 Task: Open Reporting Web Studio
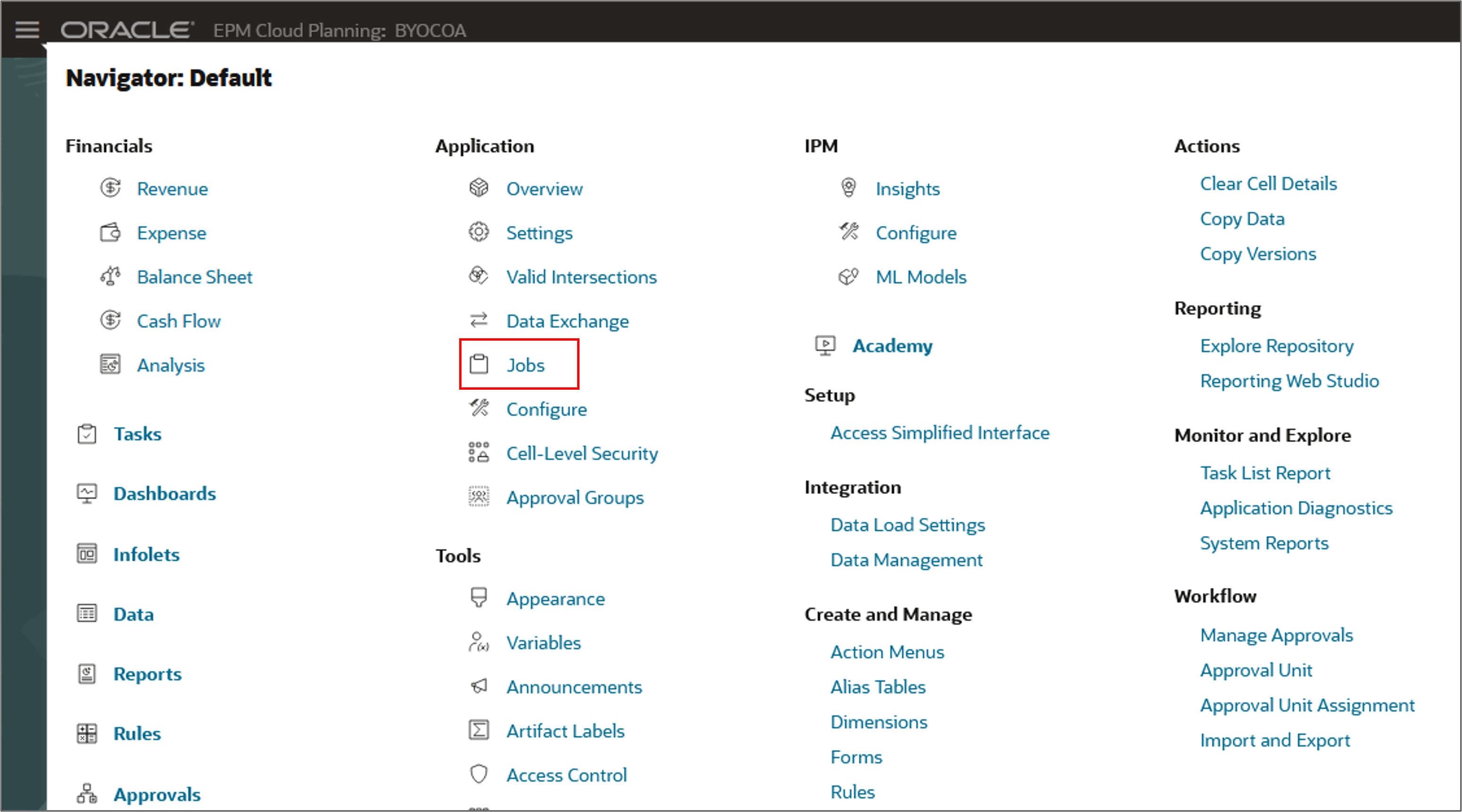click(x=1289, y=381)
